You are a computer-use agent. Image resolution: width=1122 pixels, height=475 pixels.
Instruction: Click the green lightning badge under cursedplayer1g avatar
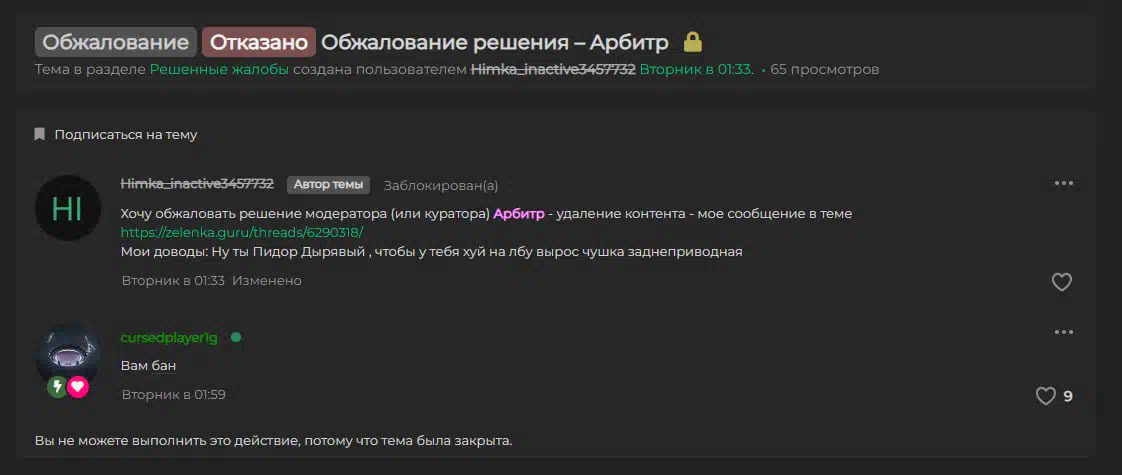[57, 387]
